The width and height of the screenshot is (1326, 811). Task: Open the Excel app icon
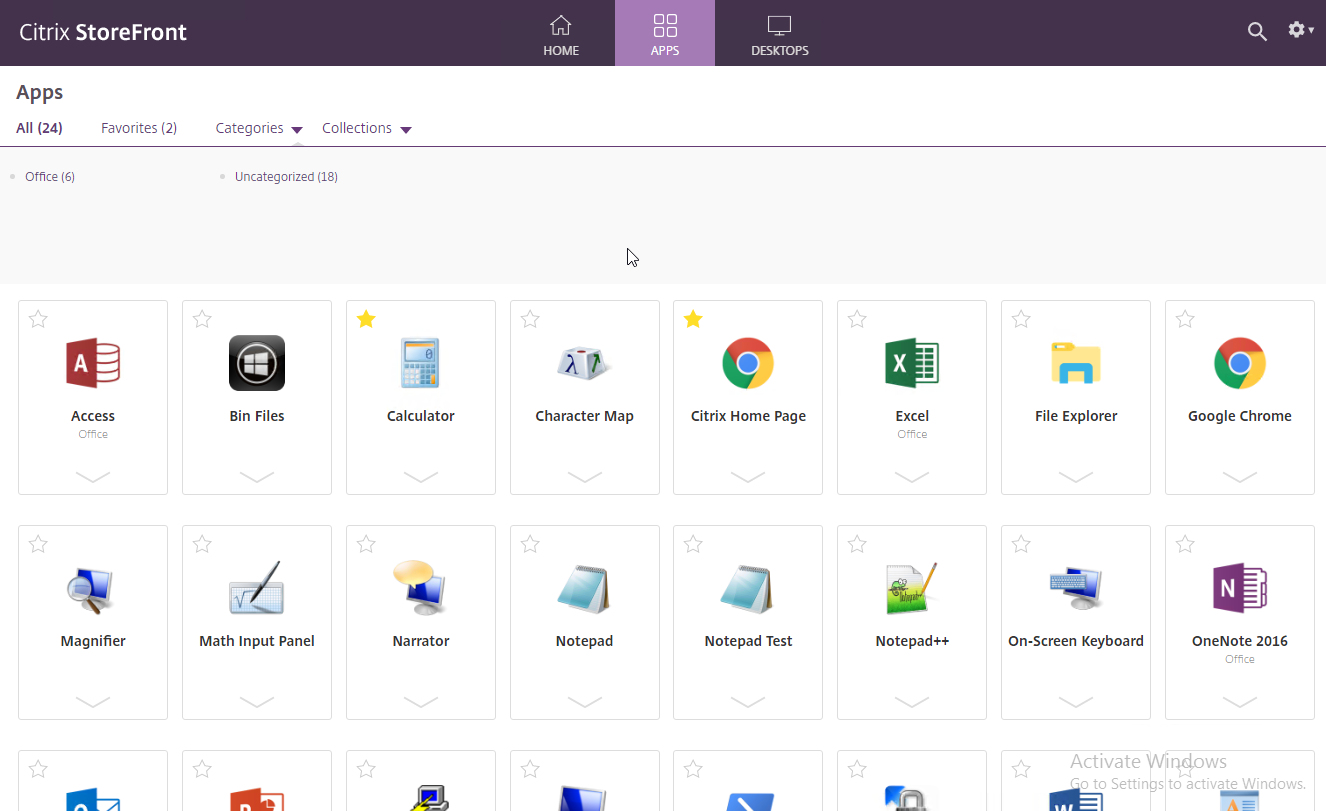(912, 363)
